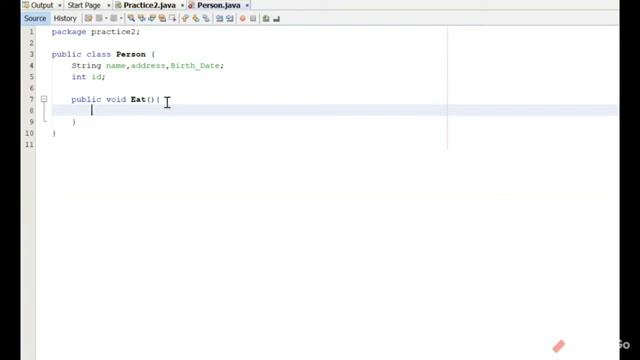Switch to the Source view

point(35,18)
